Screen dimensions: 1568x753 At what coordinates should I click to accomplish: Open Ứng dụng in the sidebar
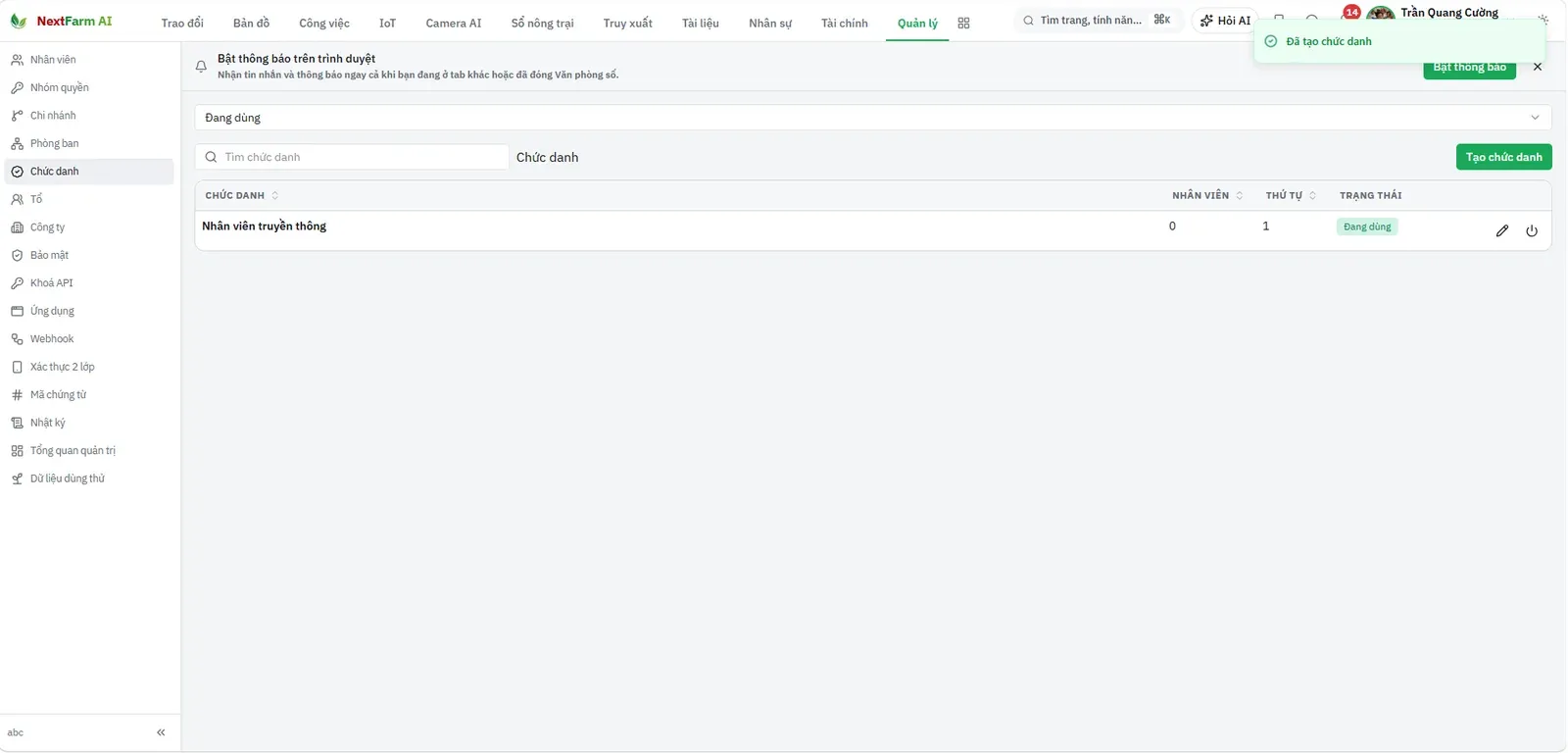tap(89, 311)
